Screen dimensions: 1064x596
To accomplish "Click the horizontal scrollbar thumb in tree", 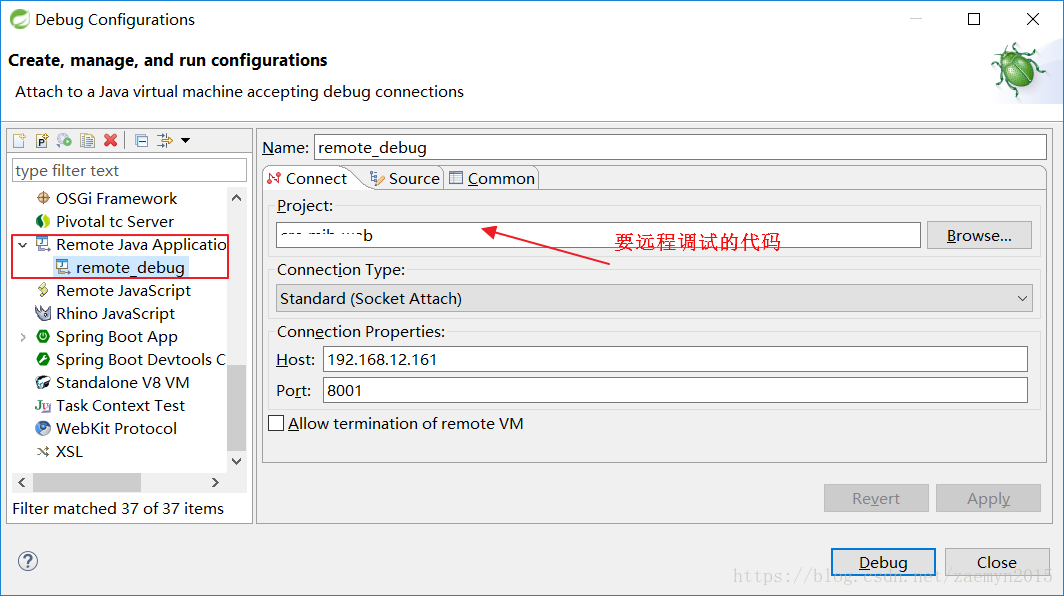I will 87,483.
